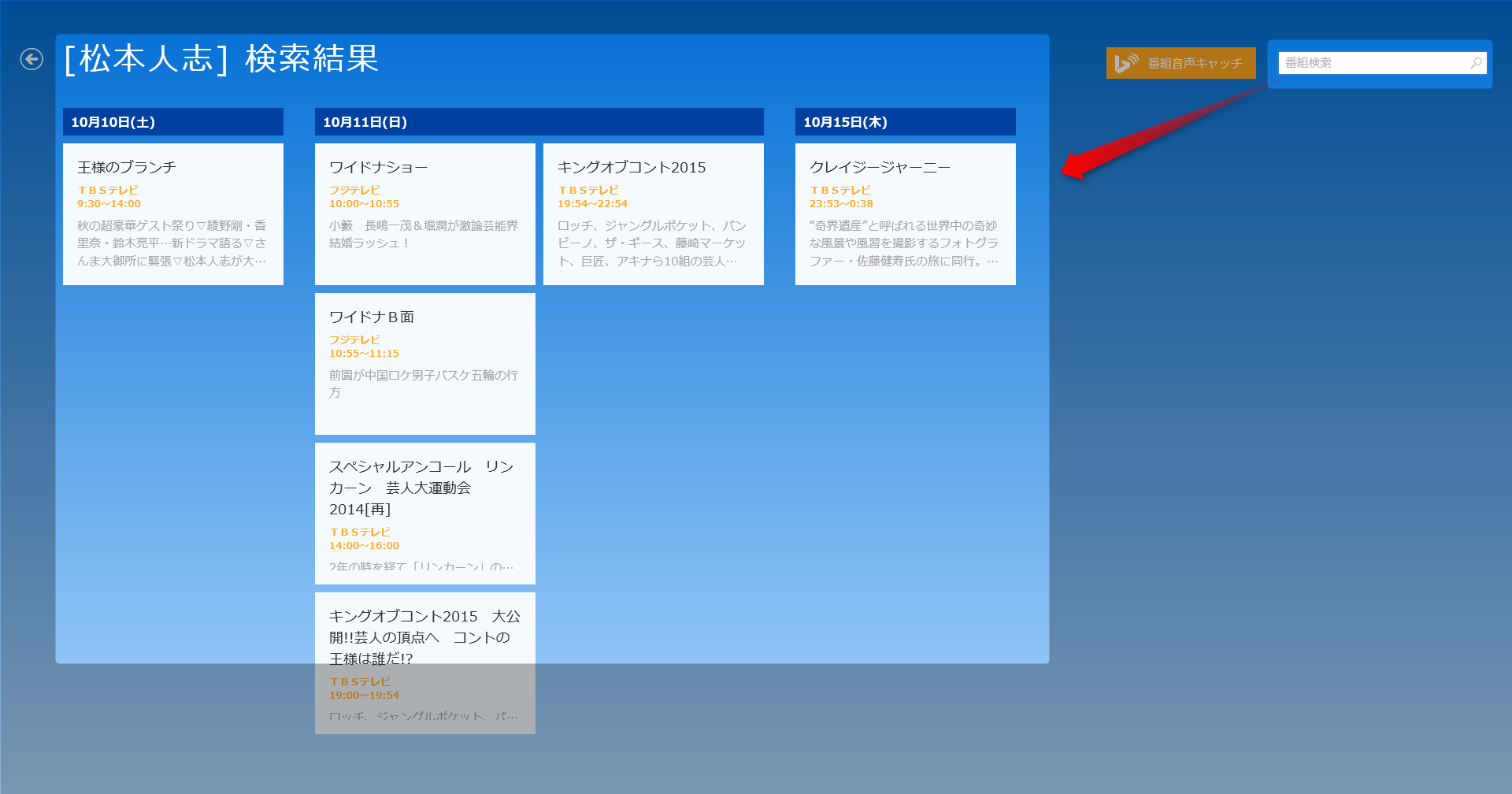Open the キングオブコント2015 大公開 card
1512x794 pixels.
pos(425,663)
